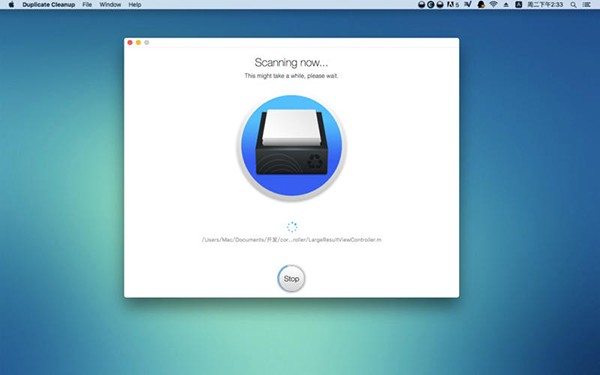Open the File menu
The width and height of the screenshot is (600, 375).
click(87, 5)
